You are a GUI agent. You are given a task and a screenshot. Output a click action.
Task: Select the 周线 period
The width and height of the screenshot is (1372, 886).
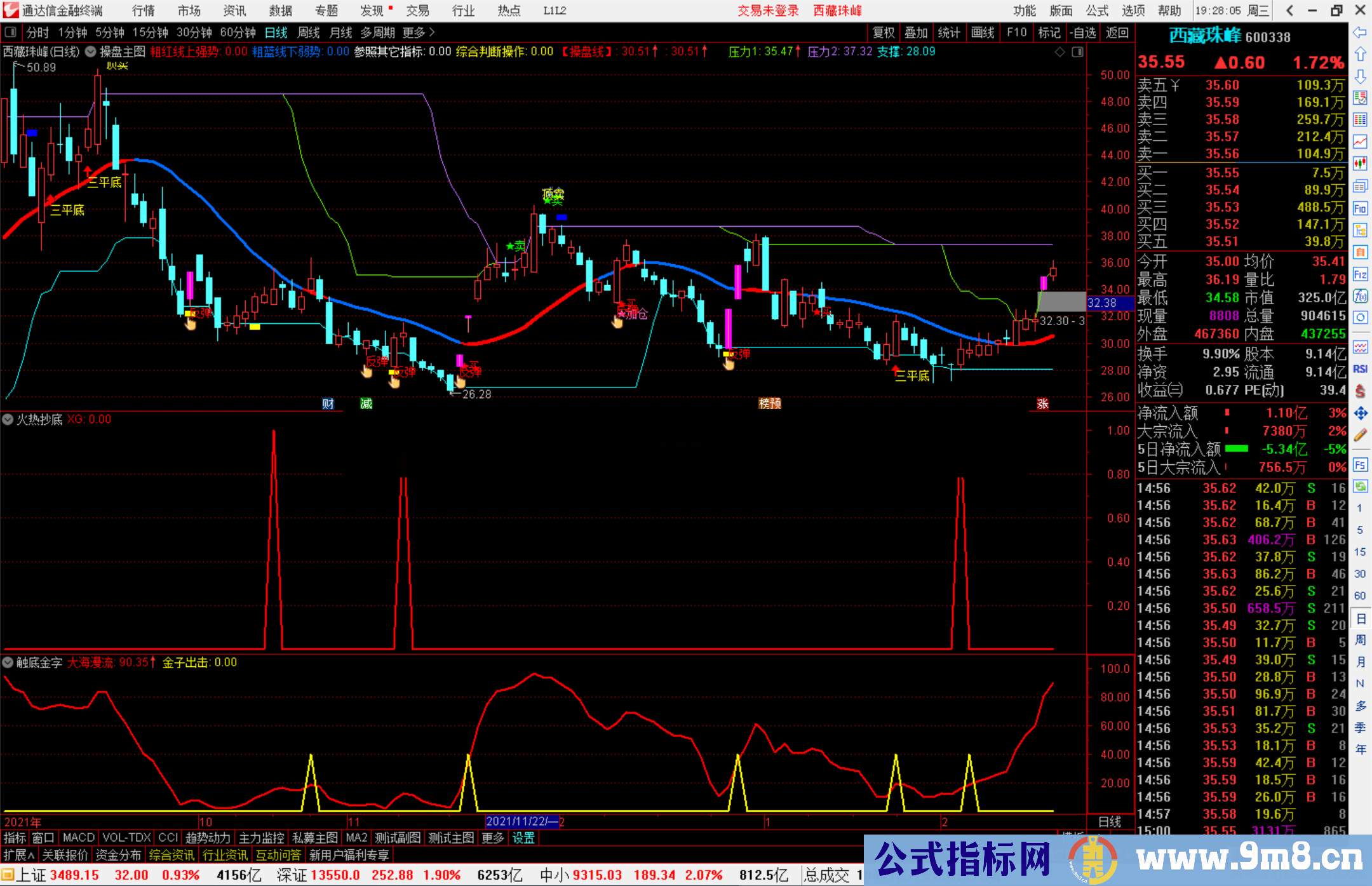coord(309,32)
